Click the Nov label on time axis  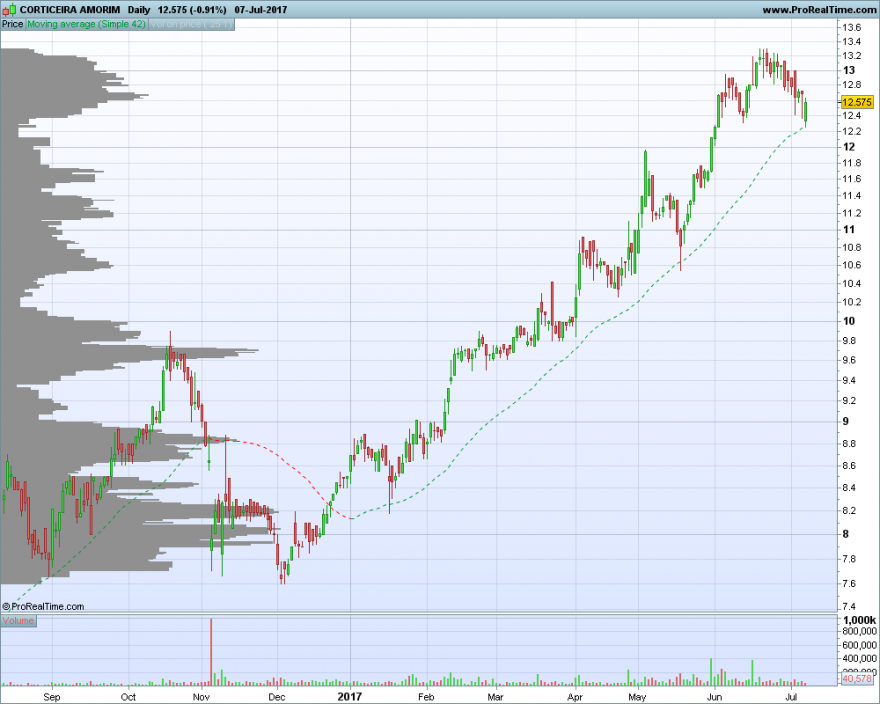[x=201, y=697]
